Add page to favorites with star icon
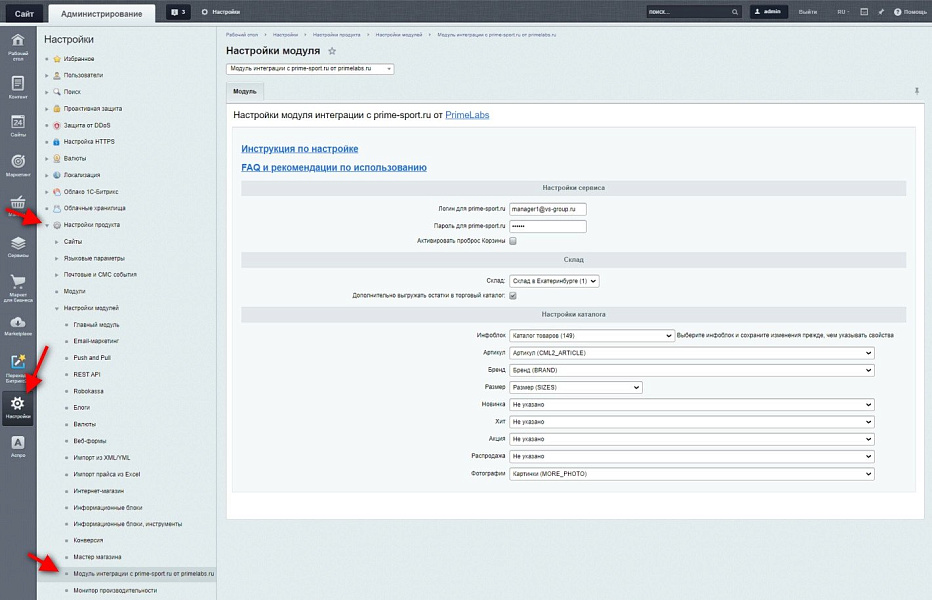The width and height of the screenshot is (932, 600). (x=332, y=51)
